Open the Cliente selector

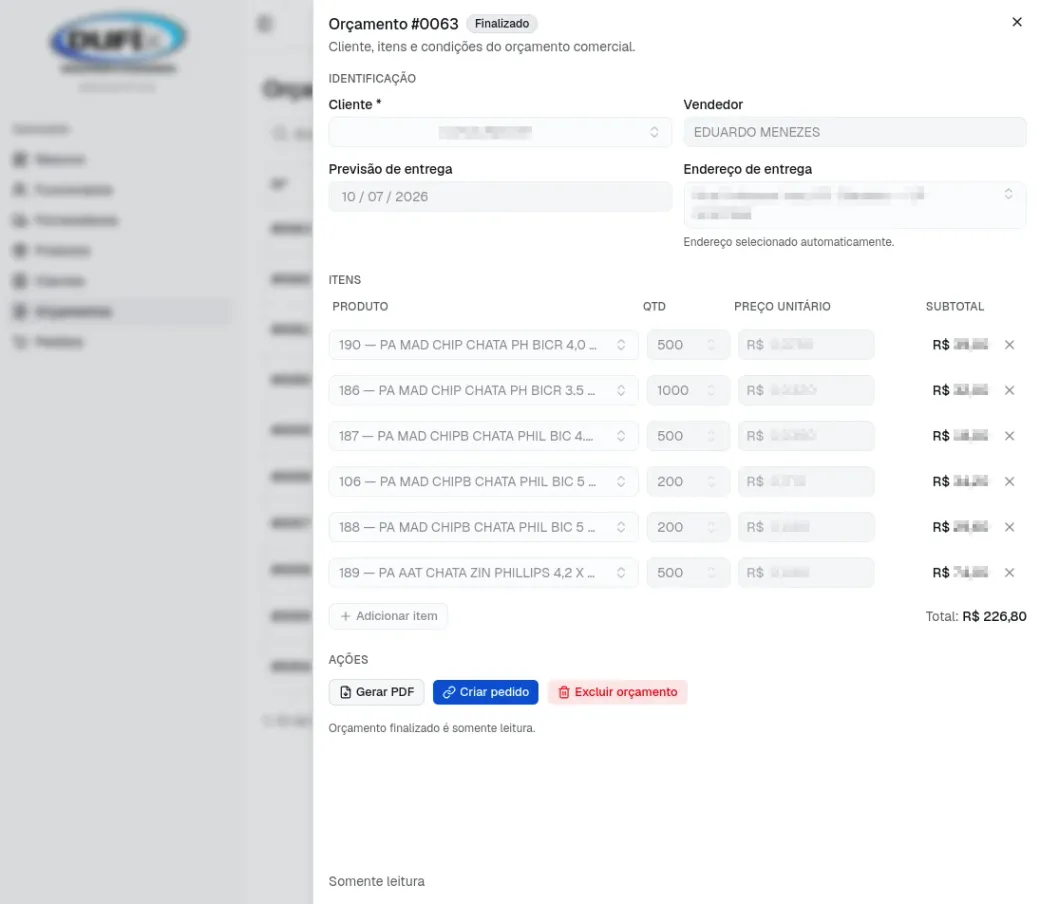[x=499, y=132]
